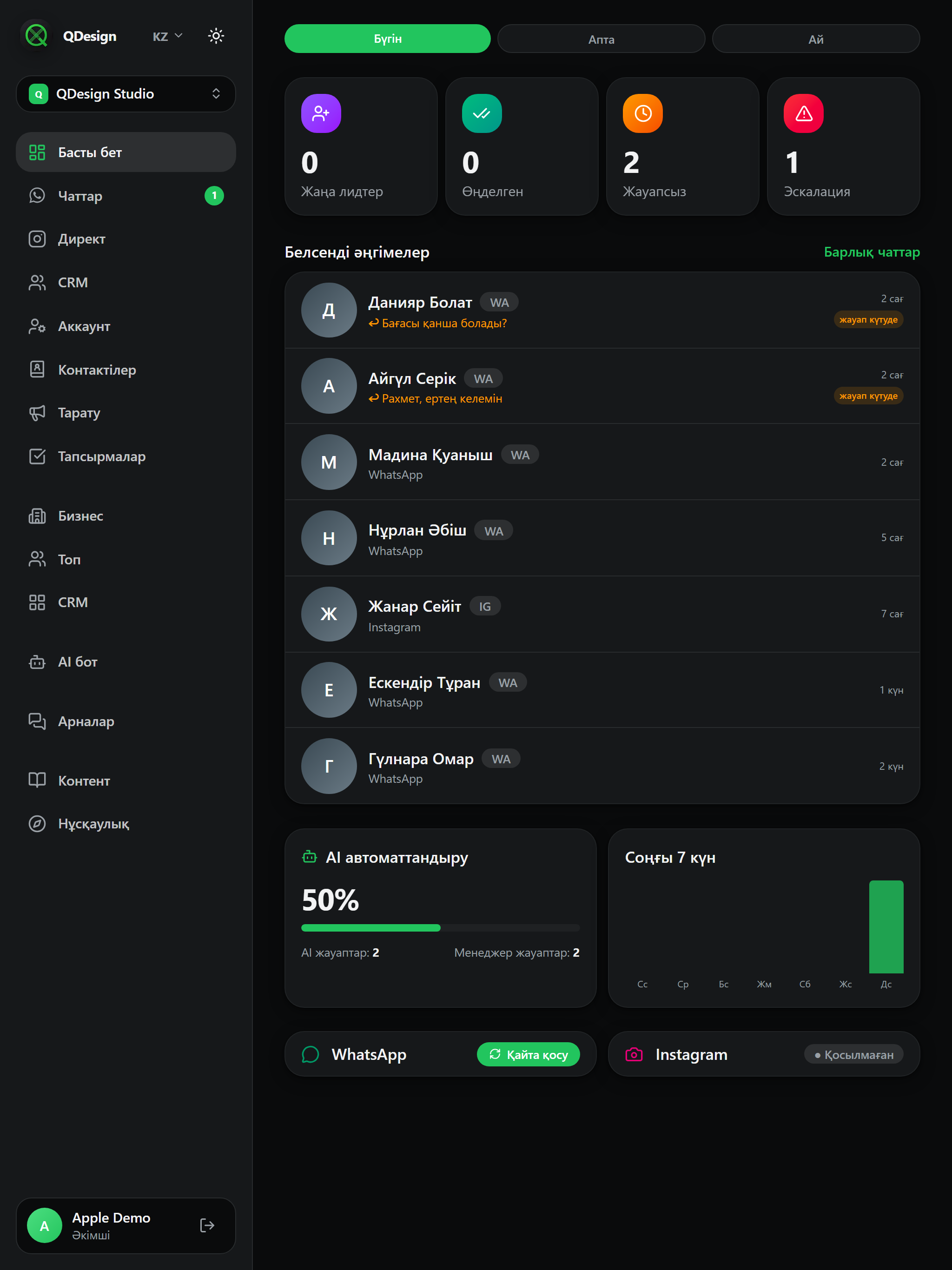Click the Қосылмаған Instagram status badge
This screenshot has width=952, height=1270.
click(x=854, y=1055)
